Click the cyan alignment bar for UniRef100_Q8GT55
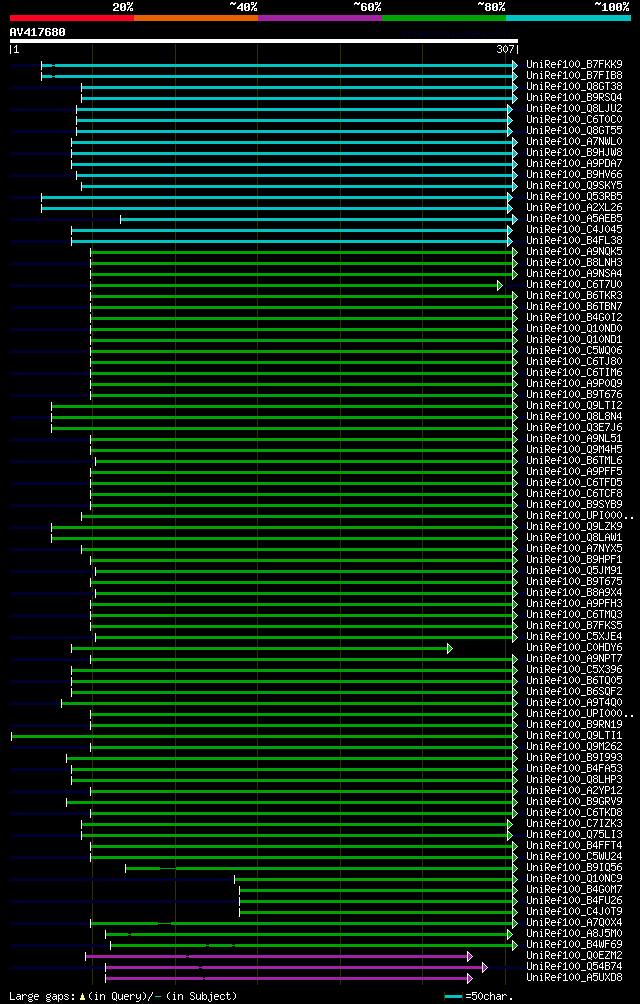 coord(292,131)
